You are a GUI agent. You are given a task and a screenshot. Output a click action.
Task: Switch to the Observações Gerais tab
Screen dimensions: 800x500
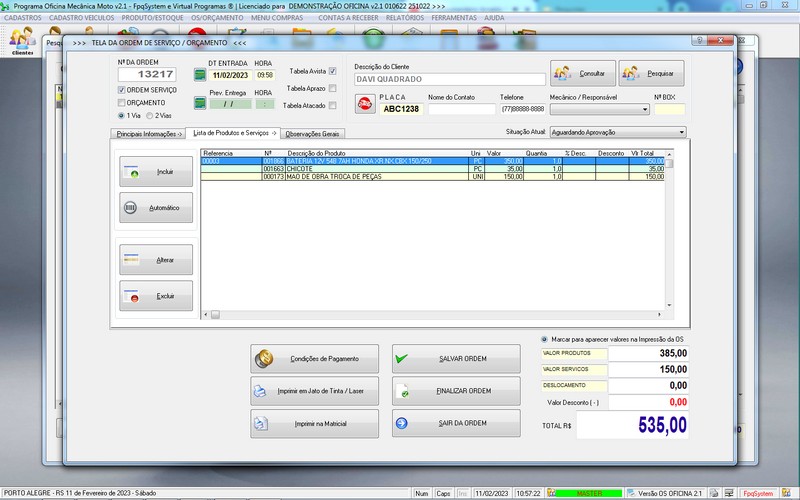(x=312, y=134)
